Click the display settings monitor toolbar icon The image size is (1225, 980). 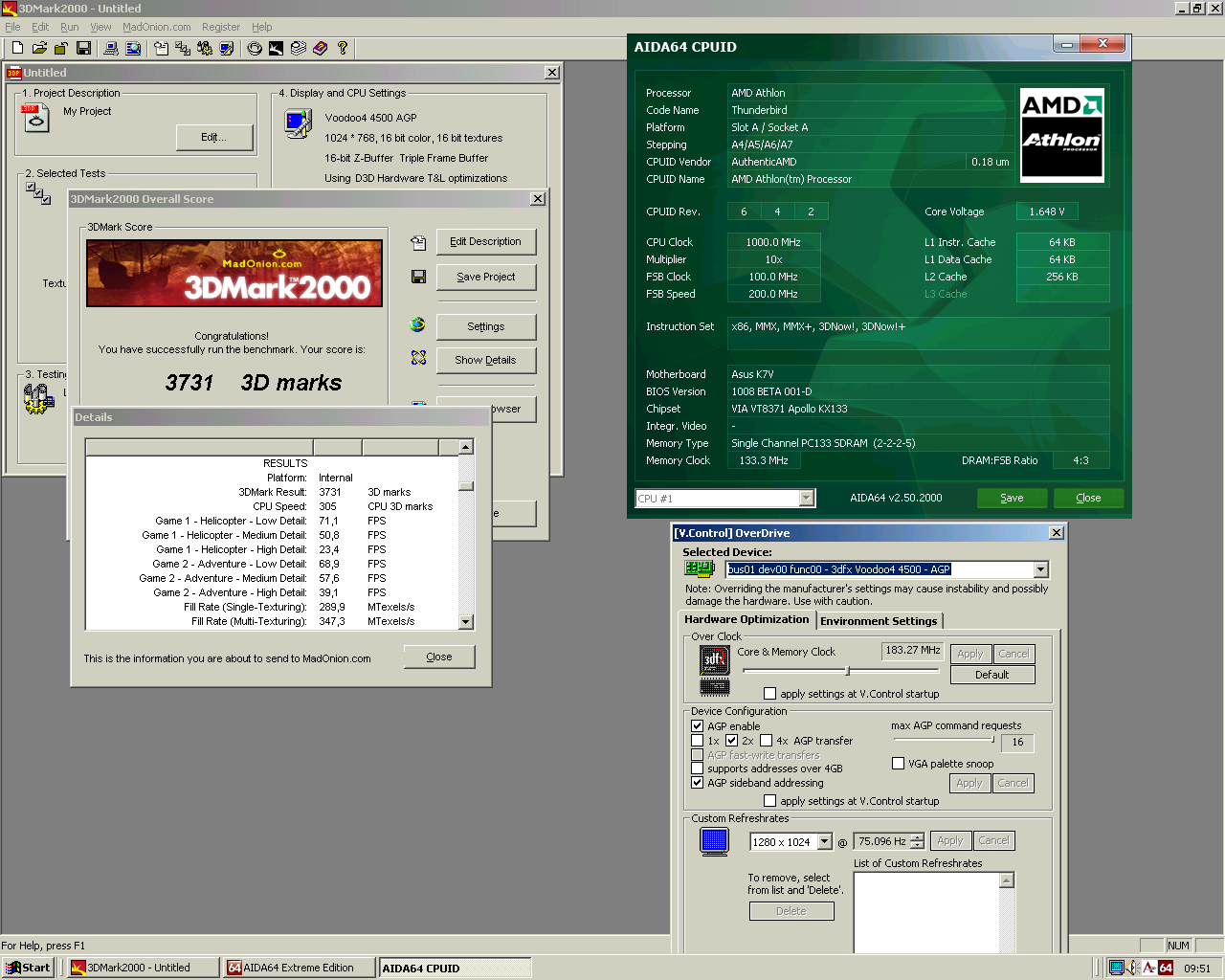tap(227, 48)
